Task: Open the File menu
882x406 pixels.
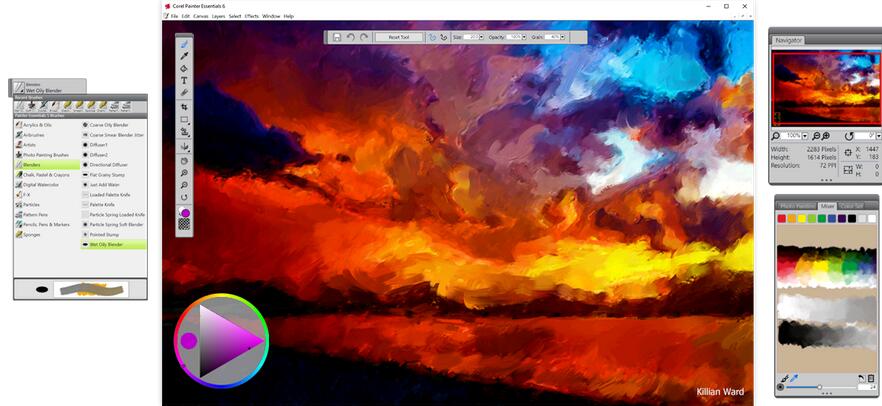Action: point(174,16)
